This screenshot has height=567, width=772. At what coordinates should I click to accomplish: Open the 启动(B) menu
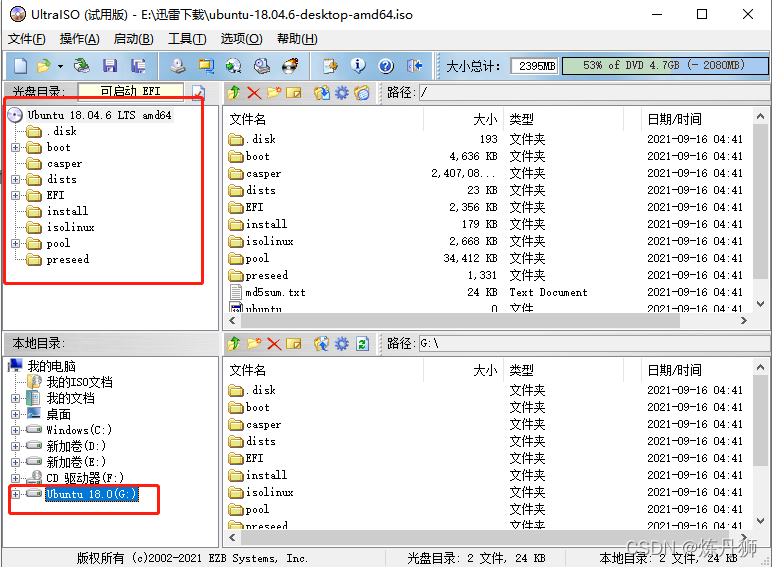pos(133,39)
